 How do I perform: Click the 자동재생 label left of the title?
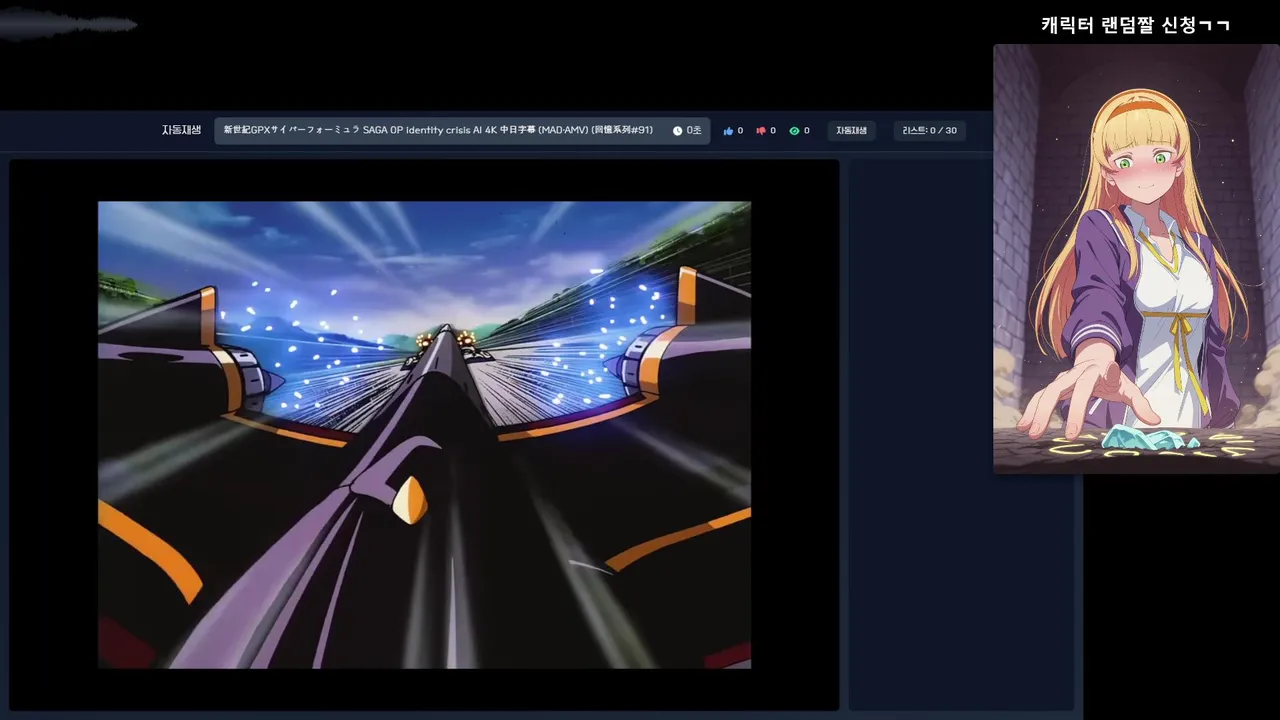(x=181, y=130)
